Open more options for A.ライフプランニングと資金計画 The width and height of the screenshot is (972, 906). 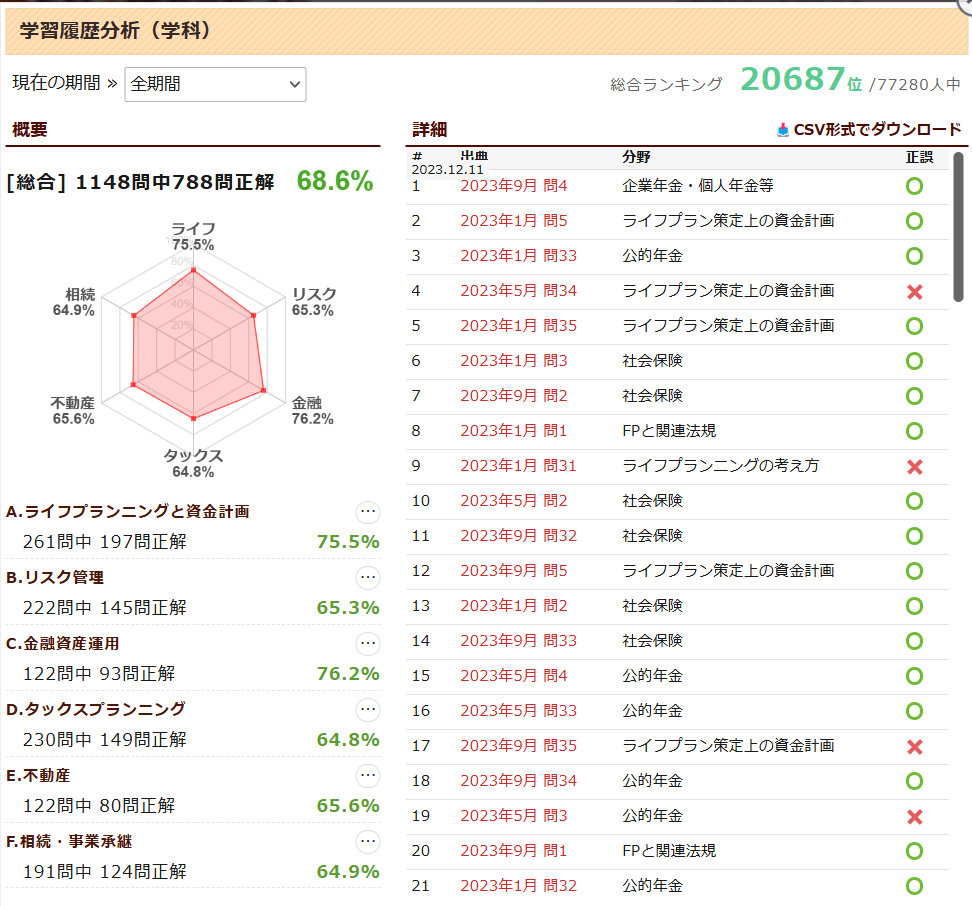pyautogui.click(x=368, y=512)
